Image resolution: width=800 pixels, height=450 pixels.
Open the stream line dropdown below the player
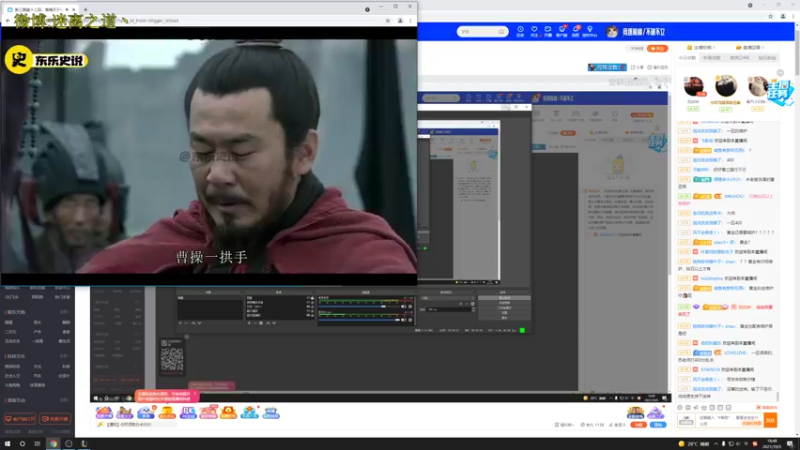[565, 424]
